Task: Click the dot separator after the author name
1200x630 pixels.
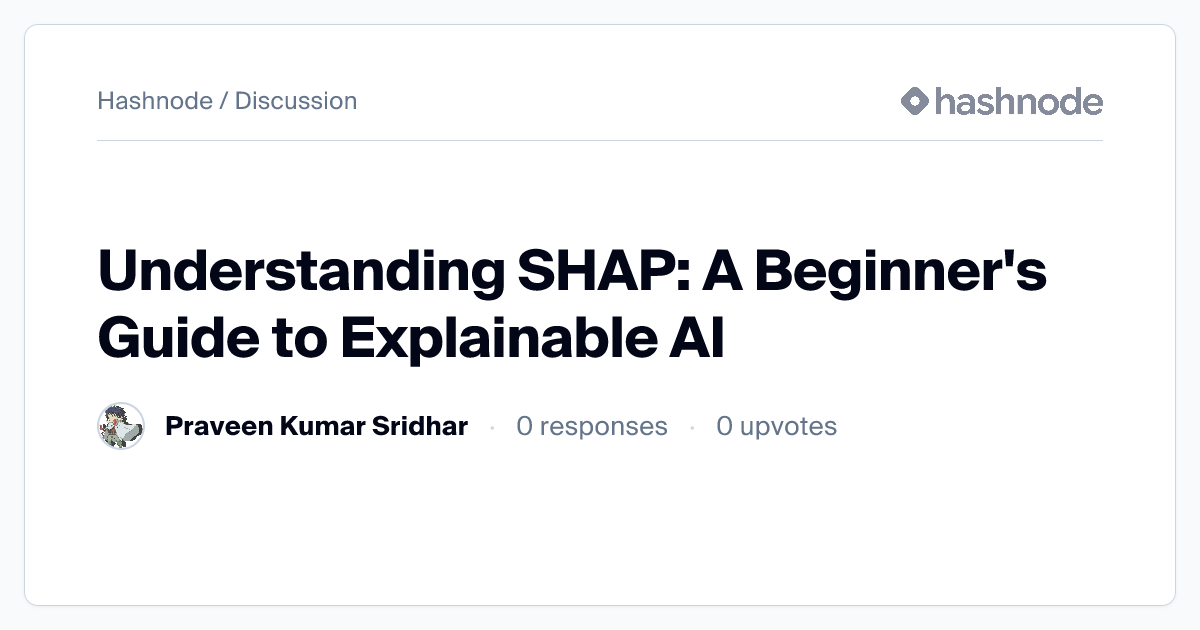Action: (492, 427)
